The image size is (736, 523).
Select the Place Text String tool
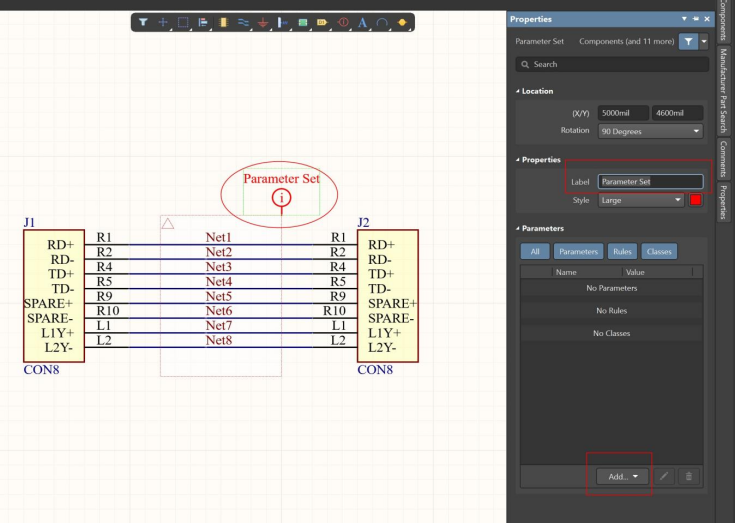click(362, 22)
